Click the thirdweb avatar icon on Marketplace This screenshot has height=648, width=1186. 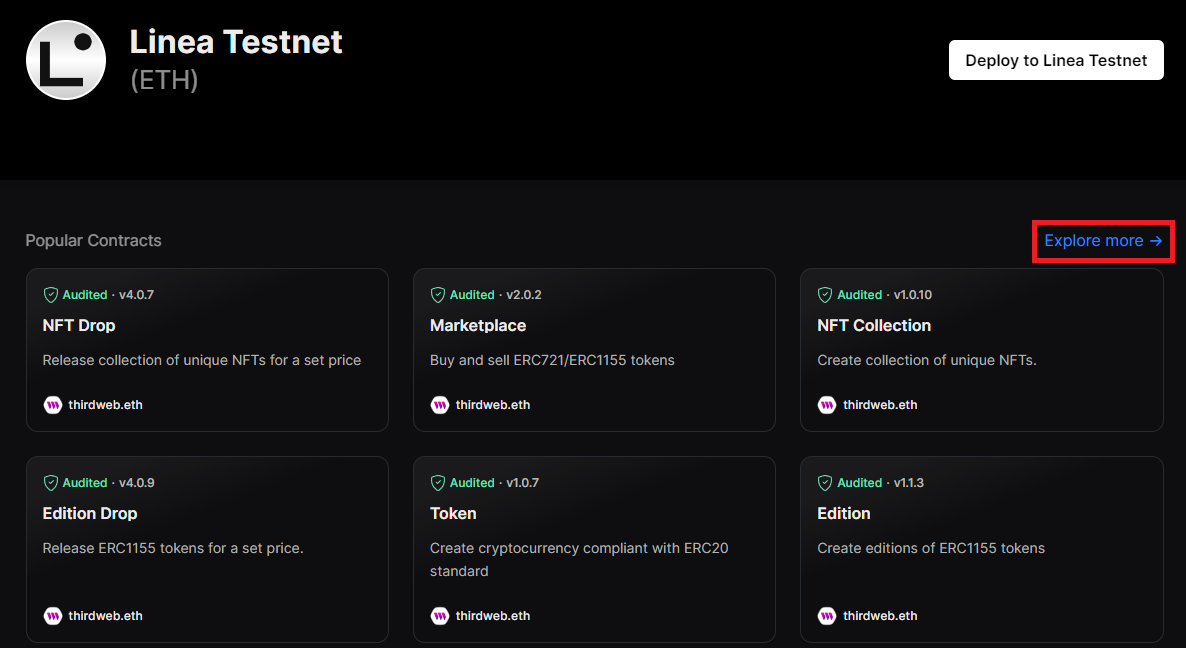439,405
